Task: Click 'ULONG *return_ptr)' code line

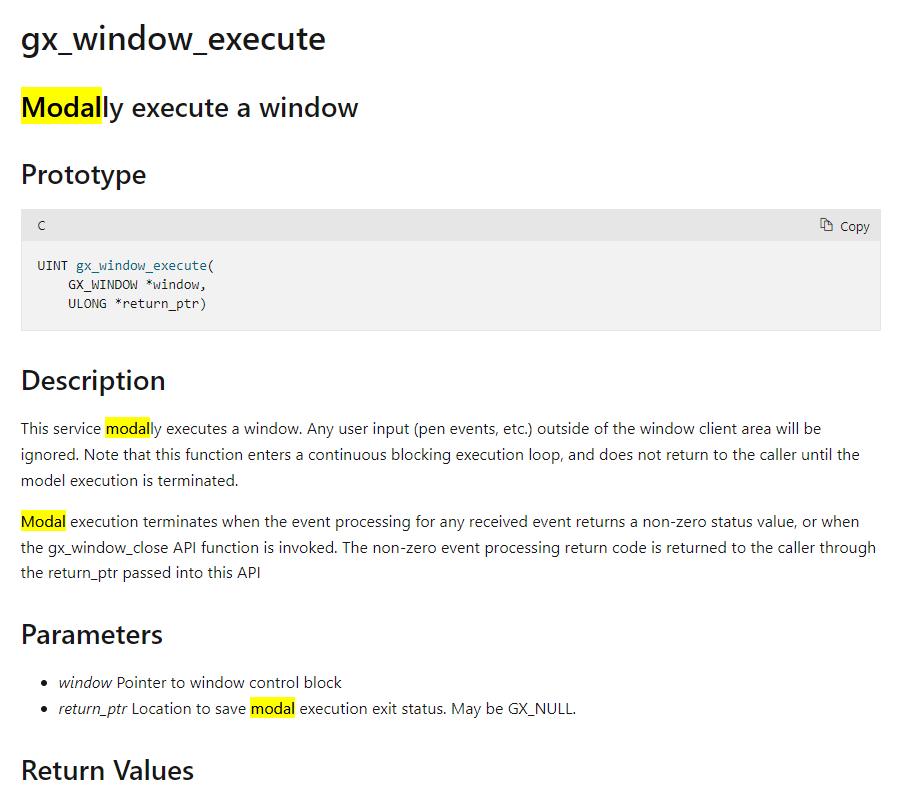Action: [137, 303]
